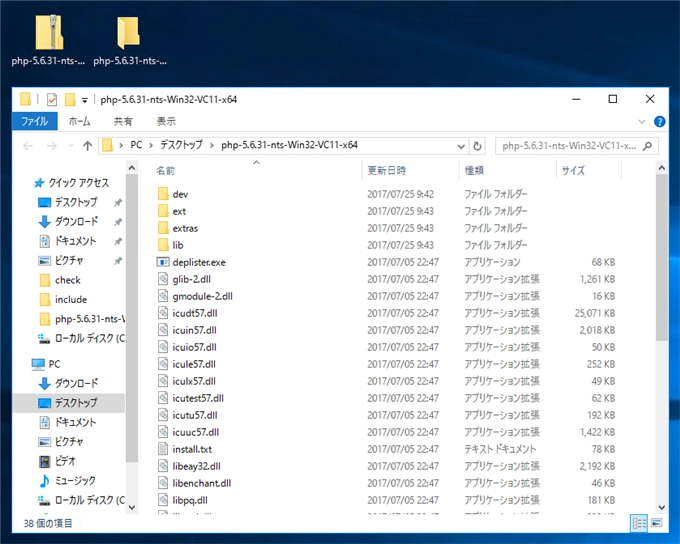Select the icuuc57.dll file
The height and width of the screenshot is (544, 680).
click(188, 432)
